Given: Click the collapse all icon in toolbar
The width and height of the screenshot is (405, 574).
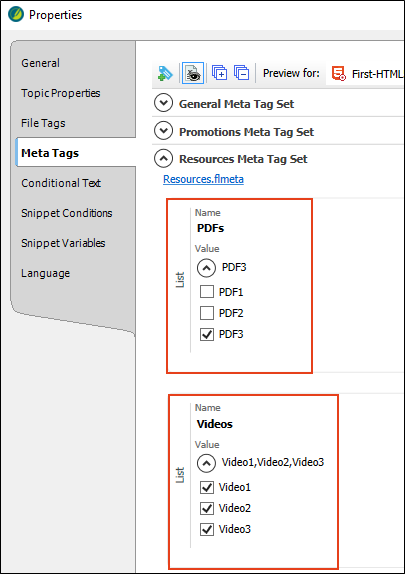Looking at the screenshot, I should pyautogui.click(x=242, y=73).
